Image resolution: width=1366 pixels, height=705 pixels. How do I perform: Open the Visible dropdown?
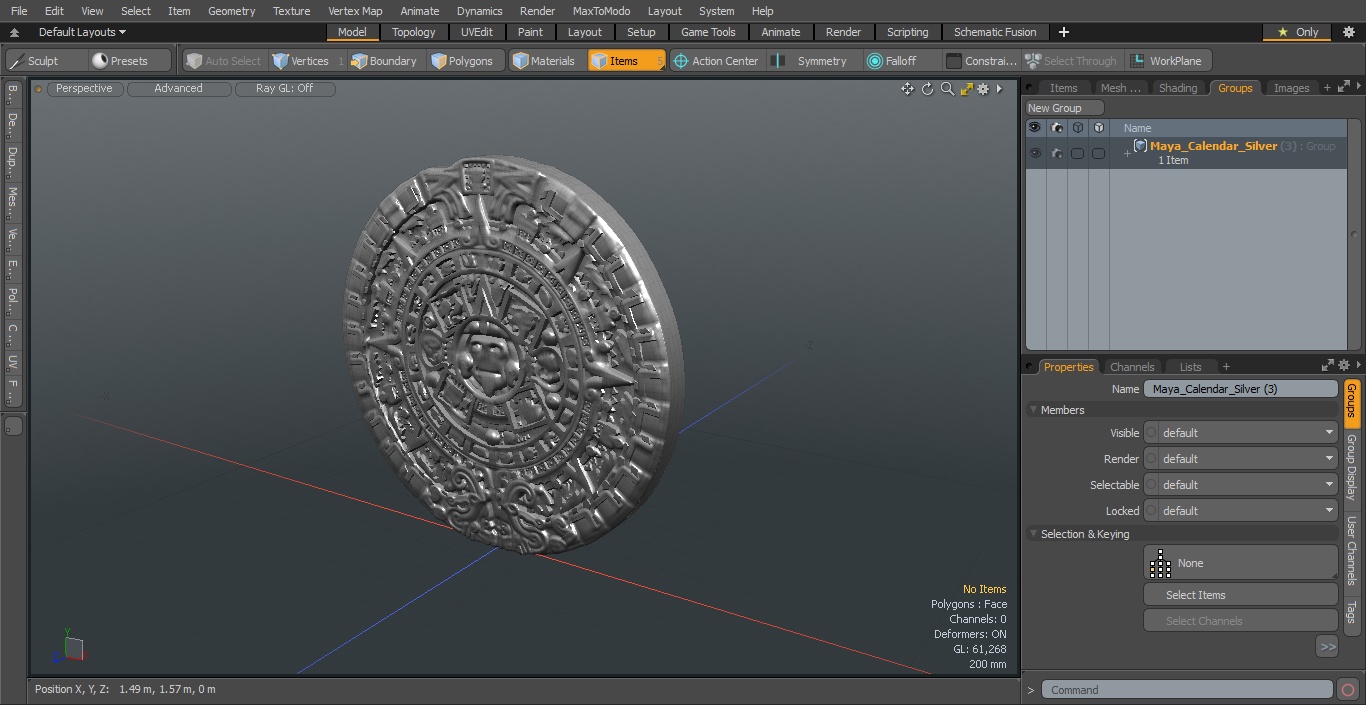point(1240,433)
